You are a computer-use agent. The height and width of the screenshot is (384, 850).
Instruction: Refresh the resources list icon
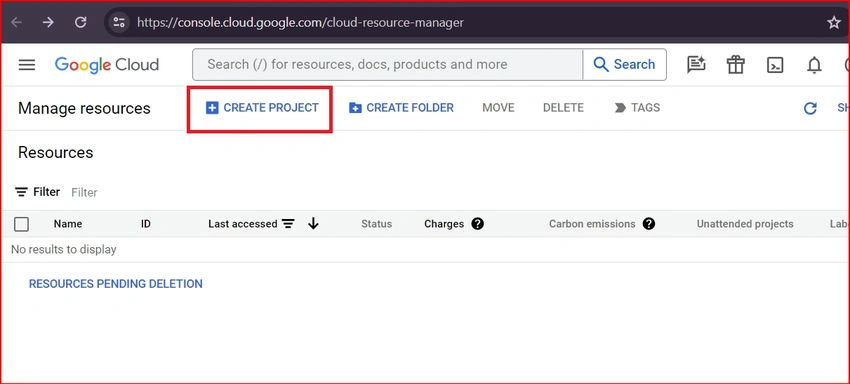pos(810,108)
